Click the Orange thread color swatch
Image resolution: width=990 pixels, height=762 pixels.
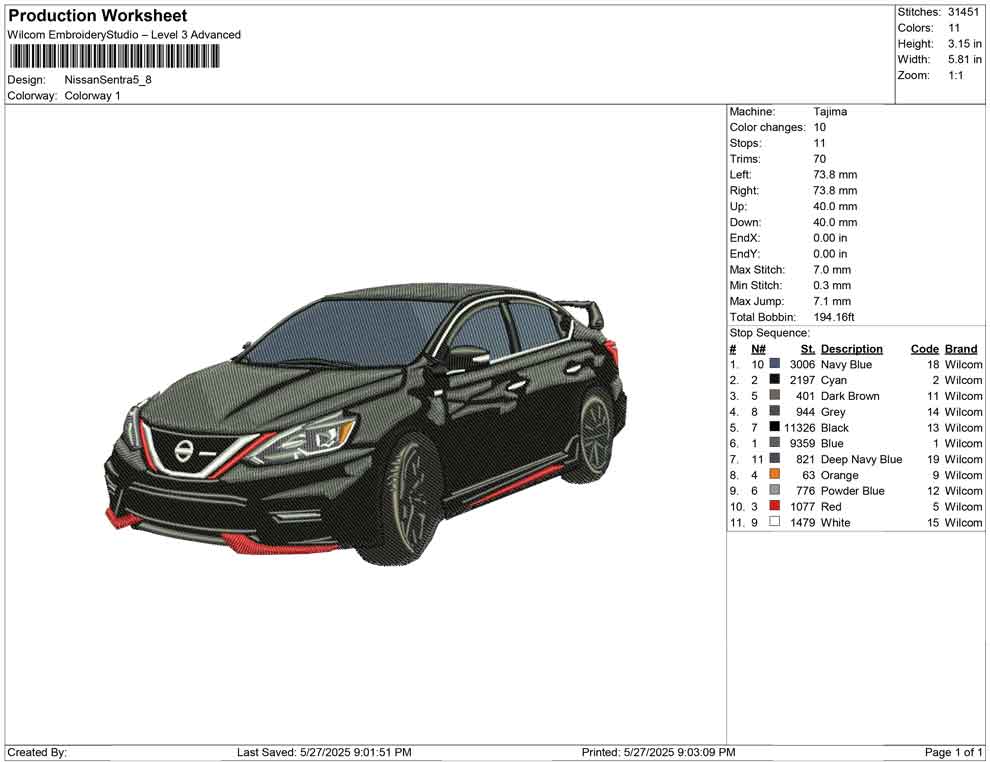(x=775, y=474)
